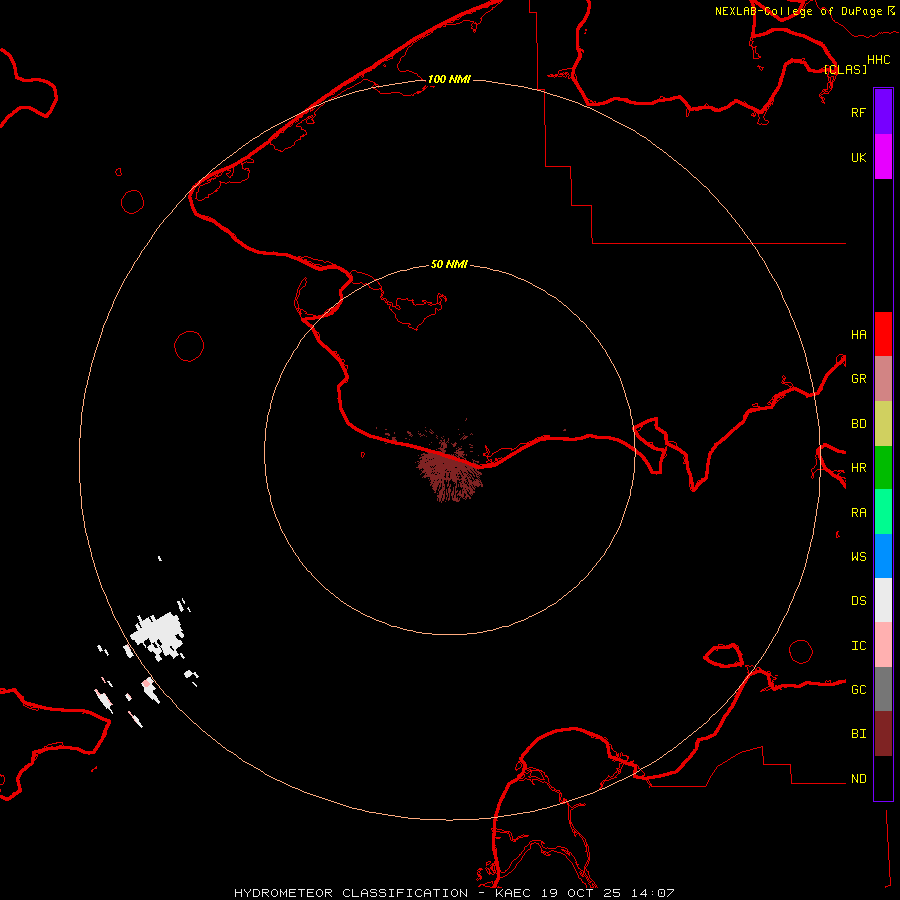Click the BI legend label

point(859,734)
